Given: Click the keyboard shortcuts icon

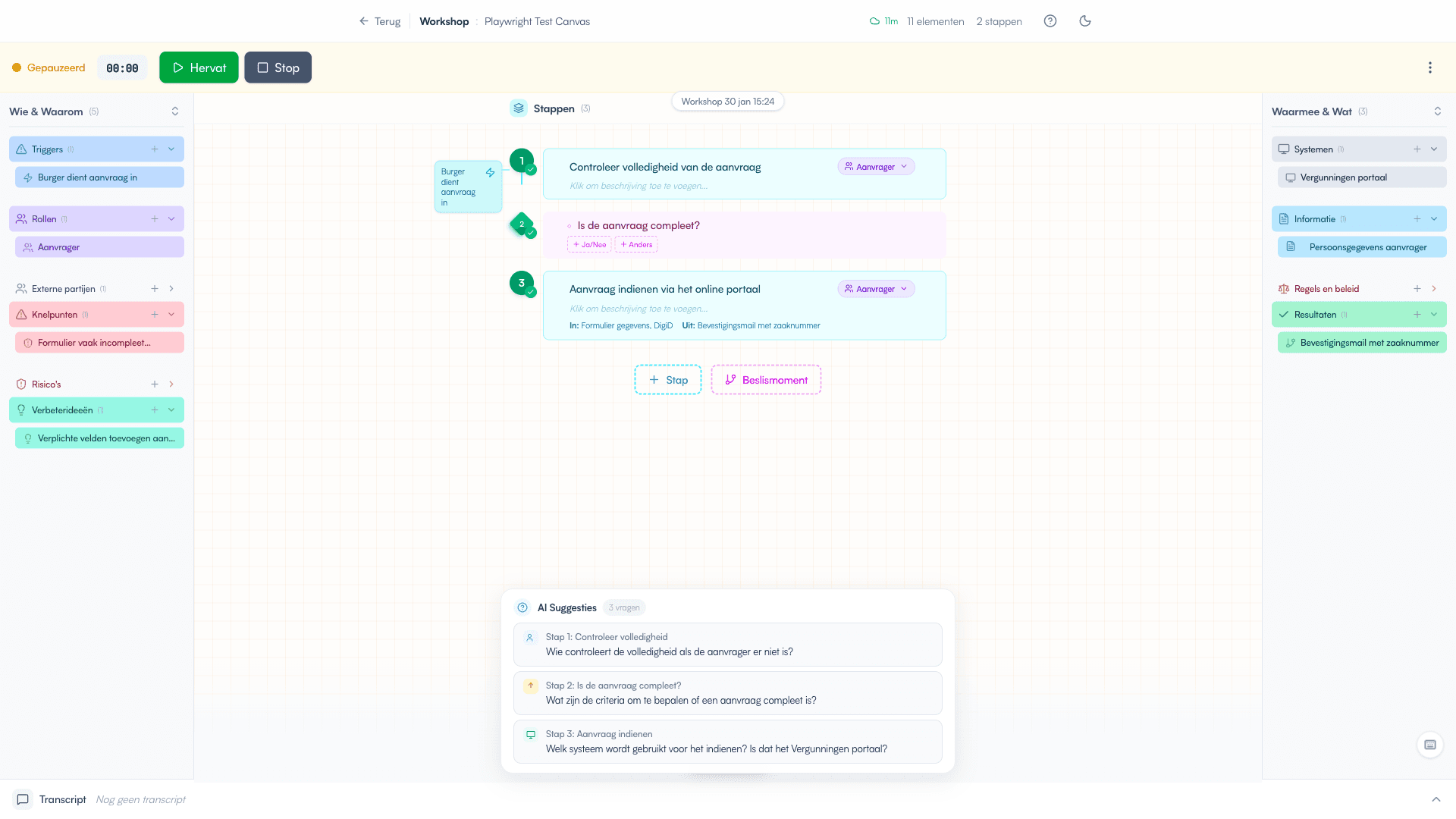Looking at the screenshot, I should (x=1430, y=745).
